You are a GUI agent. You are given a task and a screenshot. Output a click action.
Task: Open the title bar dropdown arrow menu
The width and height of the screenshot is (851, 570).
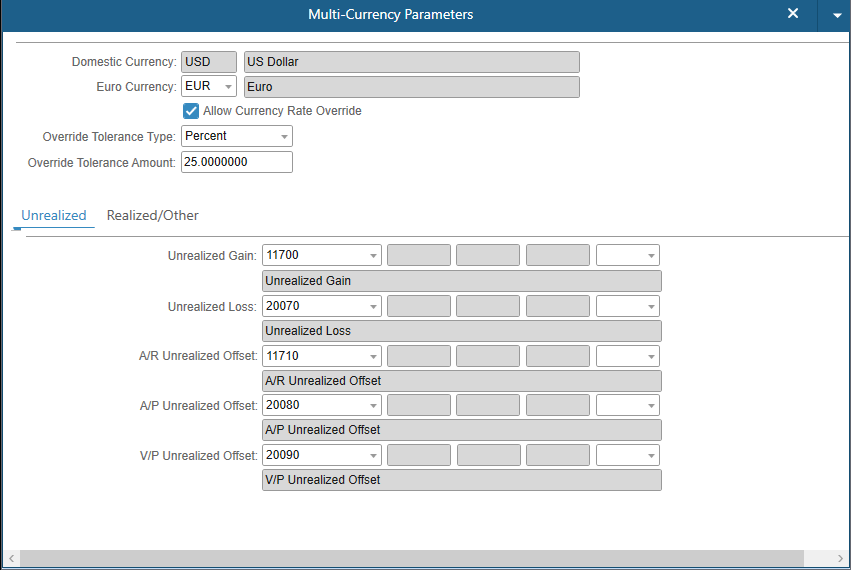point(837,15)
